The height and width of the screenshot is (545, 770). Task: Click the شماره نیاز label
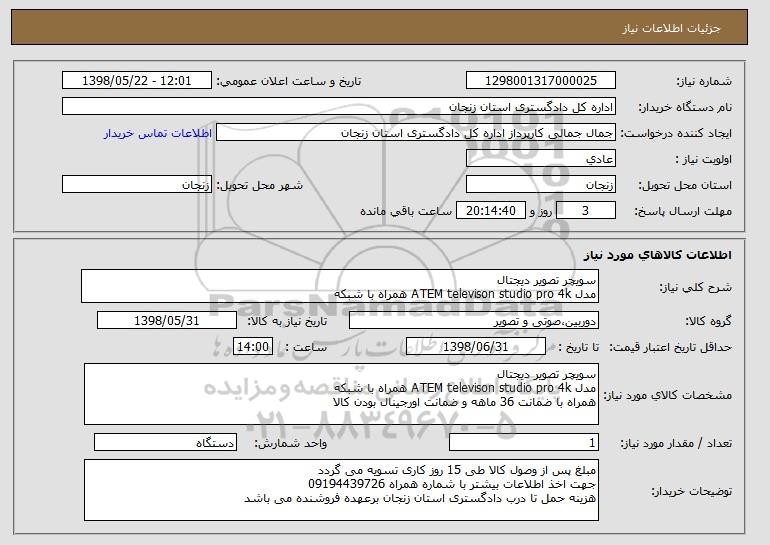[704, 81]
